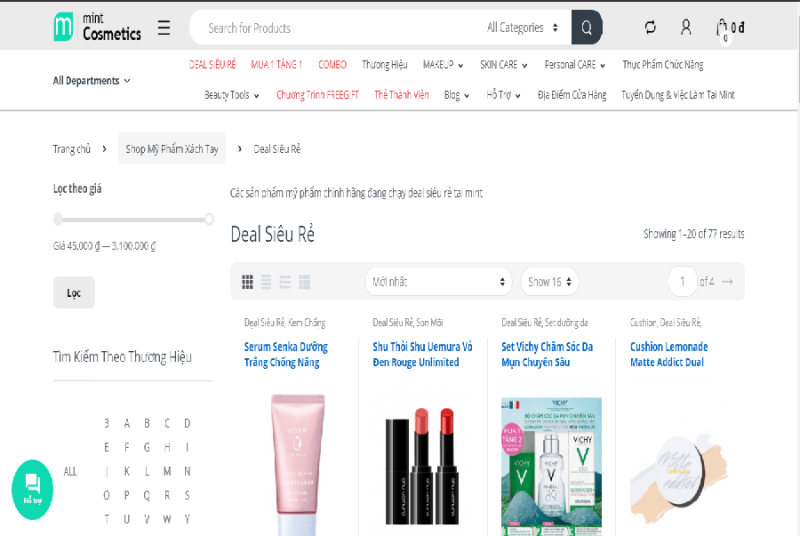Open Cushion Lemonade Matte Addict Dual
Screen dimensions: 800x536
669,354
